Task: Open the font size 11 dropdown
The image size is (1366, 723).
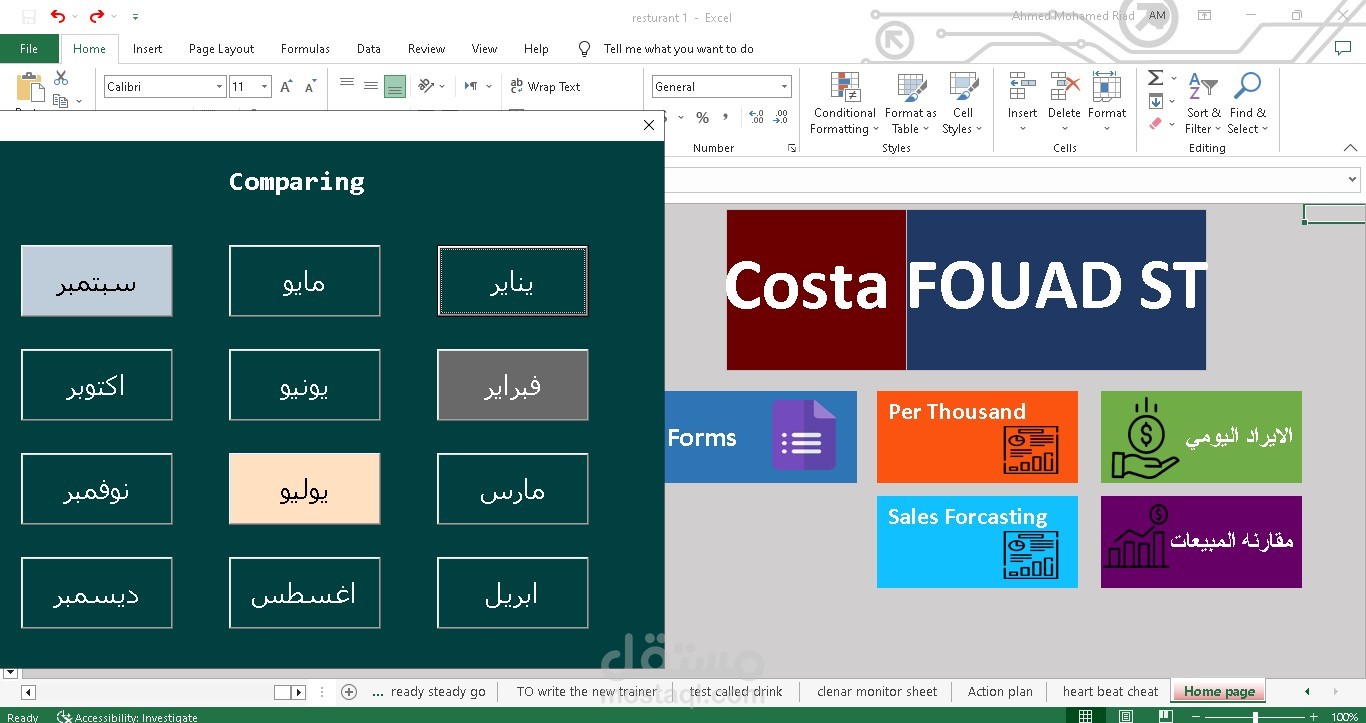Action: click(x=264, y=87)
